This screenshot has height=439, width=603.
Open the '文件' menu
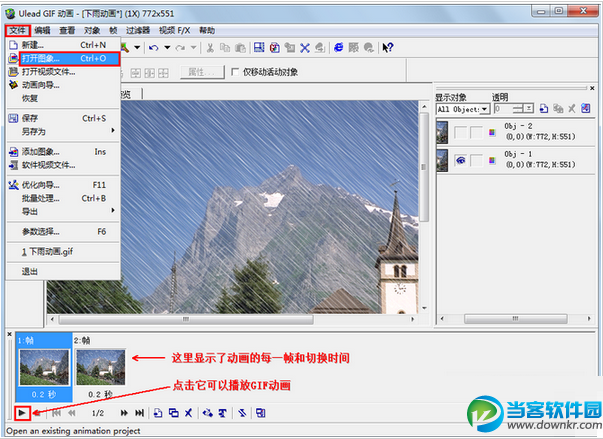[x=18, y=30]
